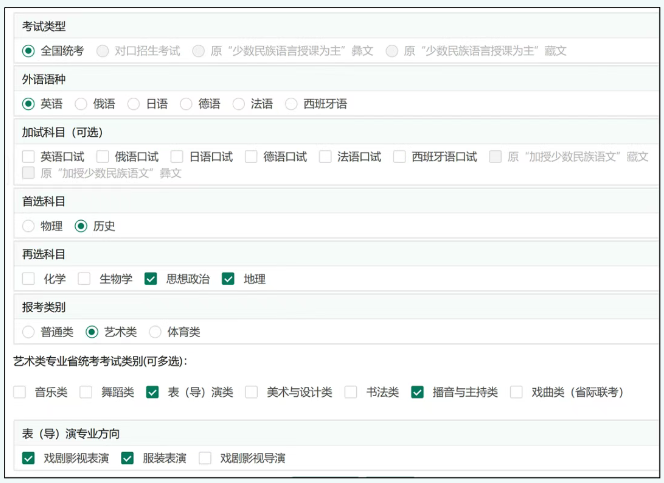Enable the 生物学 elective checkbox
Viewport: 664px width, 483px height.
point(85,279)
